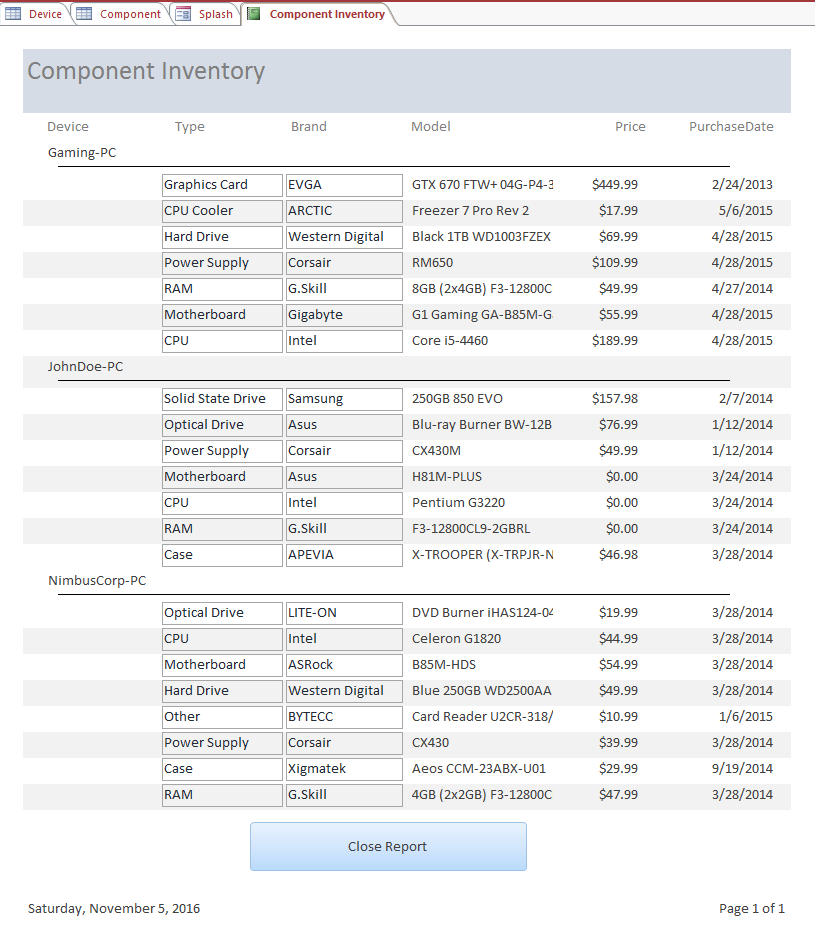Viewport: 815px width, 931px height.
Task: Click the Gaming-PC group header
Action: tap(82, 153)
